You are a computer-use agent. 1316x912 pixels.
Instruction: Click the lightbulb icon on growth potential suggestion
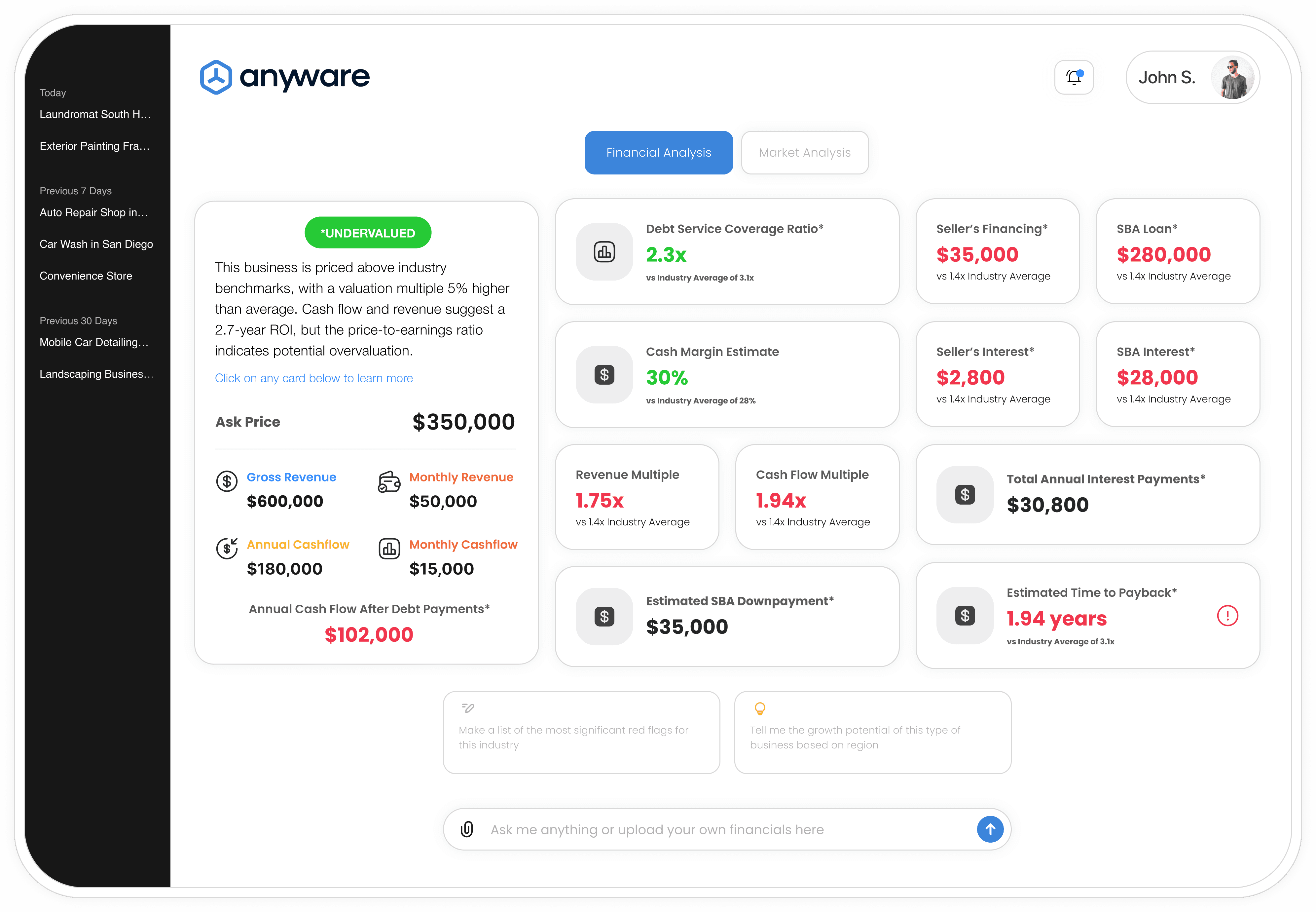coord(760,708)
